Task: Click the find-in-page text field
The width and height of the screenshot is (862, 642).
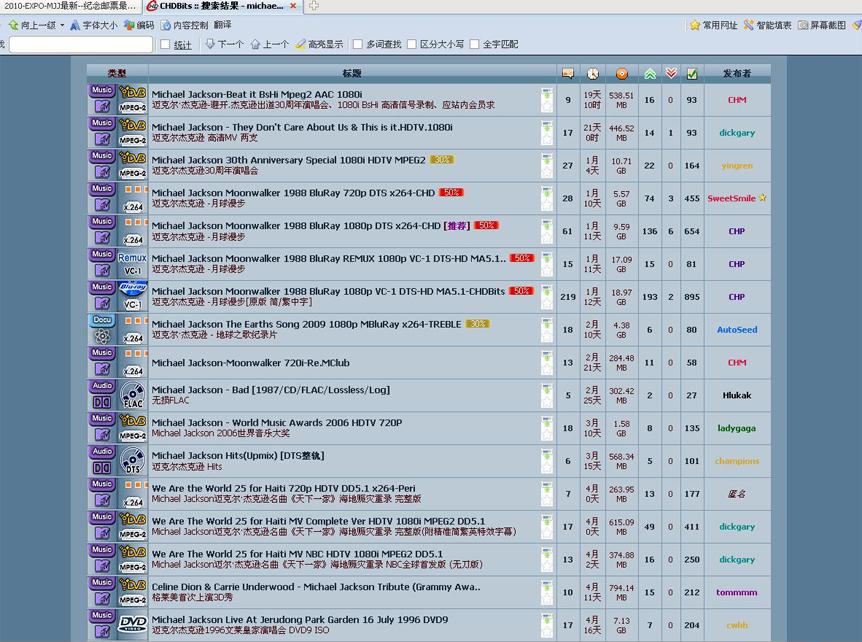Action: click(x=81, y=45)
